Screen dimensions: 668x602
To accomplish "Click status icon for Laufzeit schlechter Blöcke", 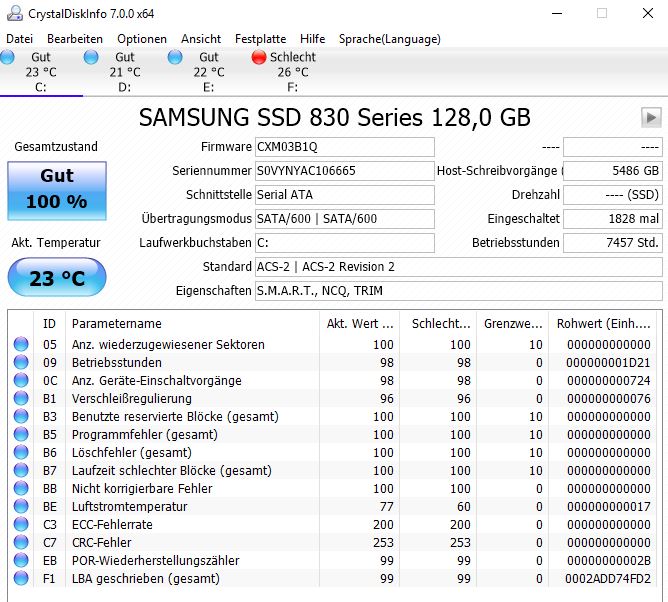I will (21, 470).
